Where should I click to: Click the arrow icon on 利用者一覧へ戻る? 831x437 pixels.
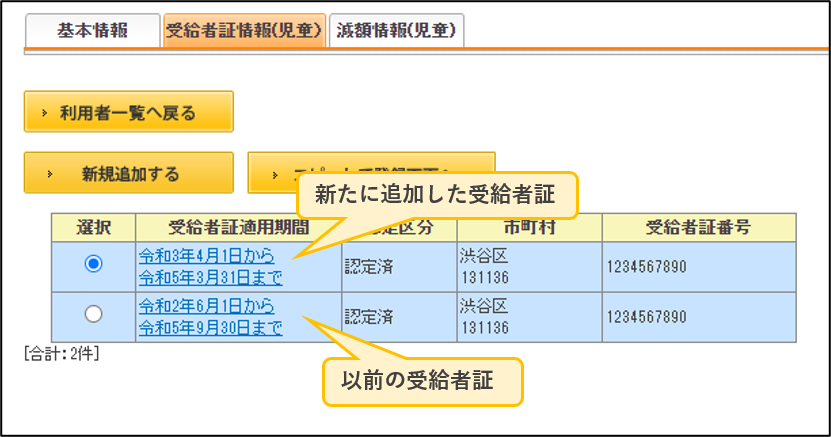click(x=45, y=113)
